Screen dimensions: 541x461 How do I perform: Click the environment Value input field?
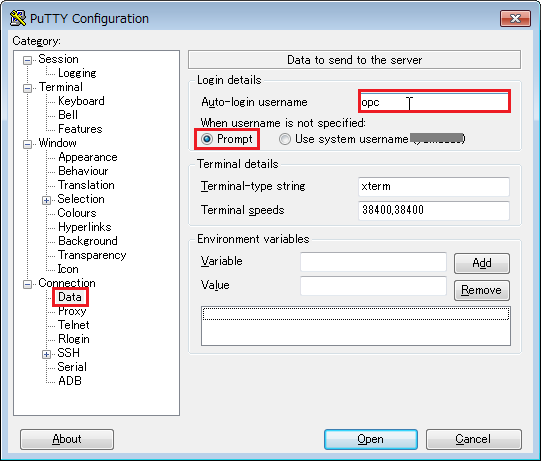[373, 286]
